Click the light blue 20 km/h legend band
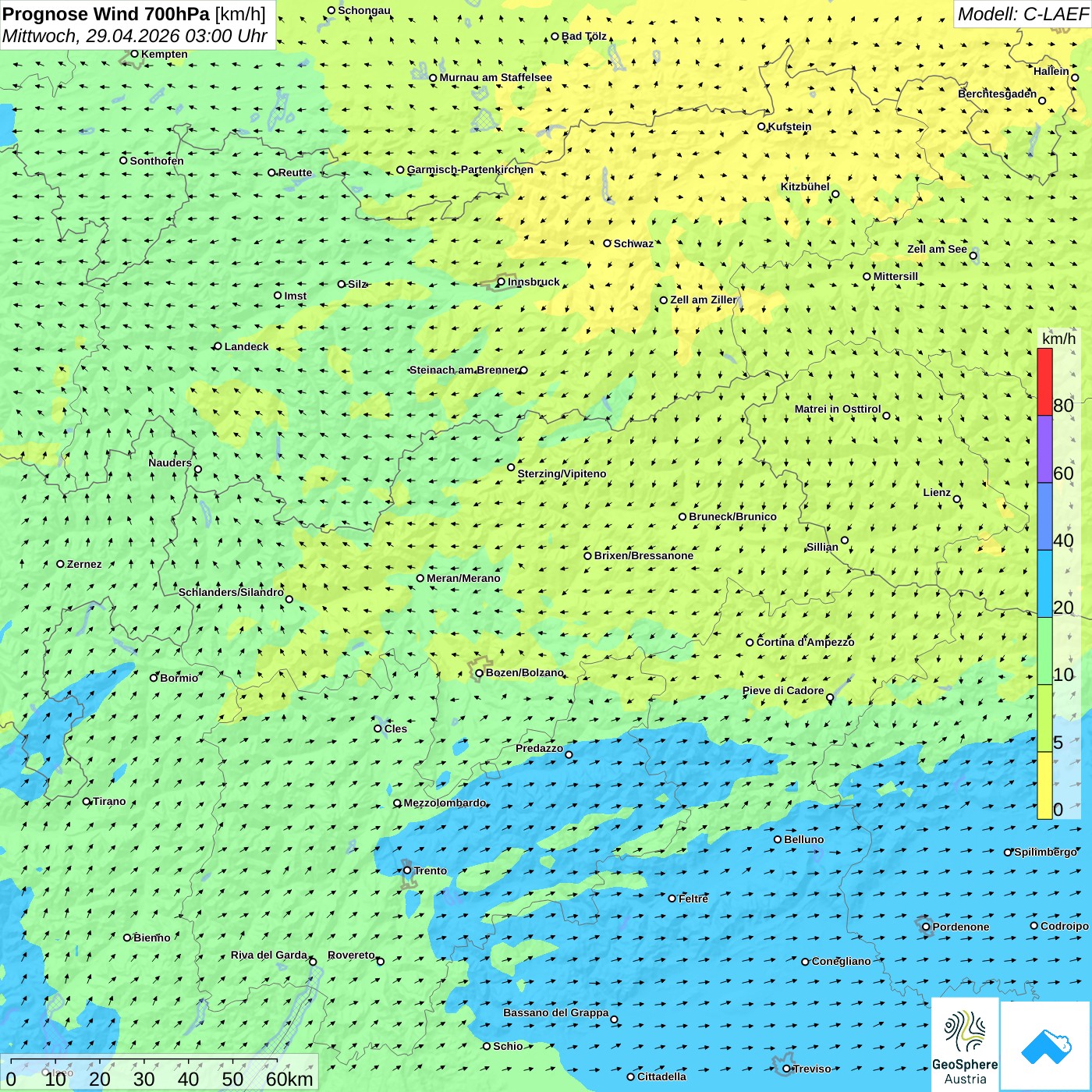This screenshot has width=1092, height=1092. click(1044, 584)
